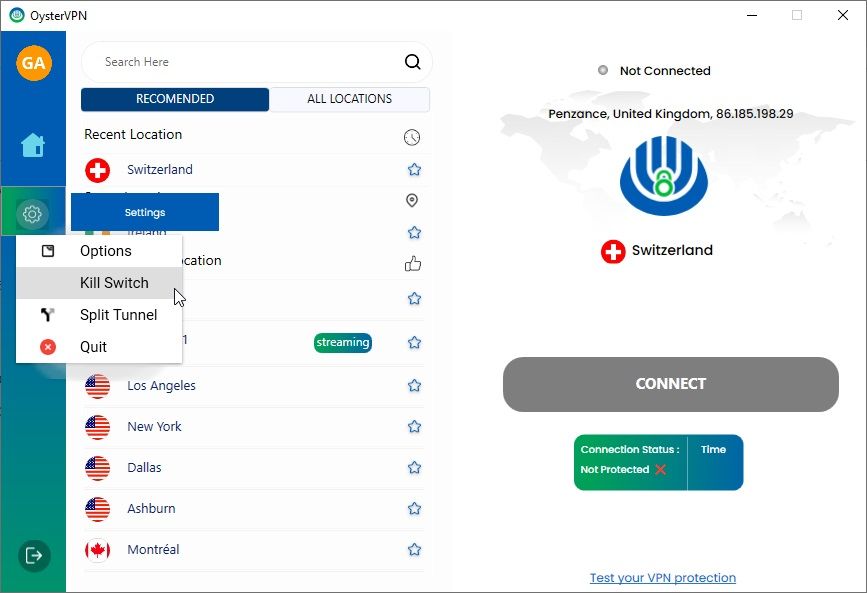
Task: Toggle favorite star for Los Angeles
Action: (414, 386)
